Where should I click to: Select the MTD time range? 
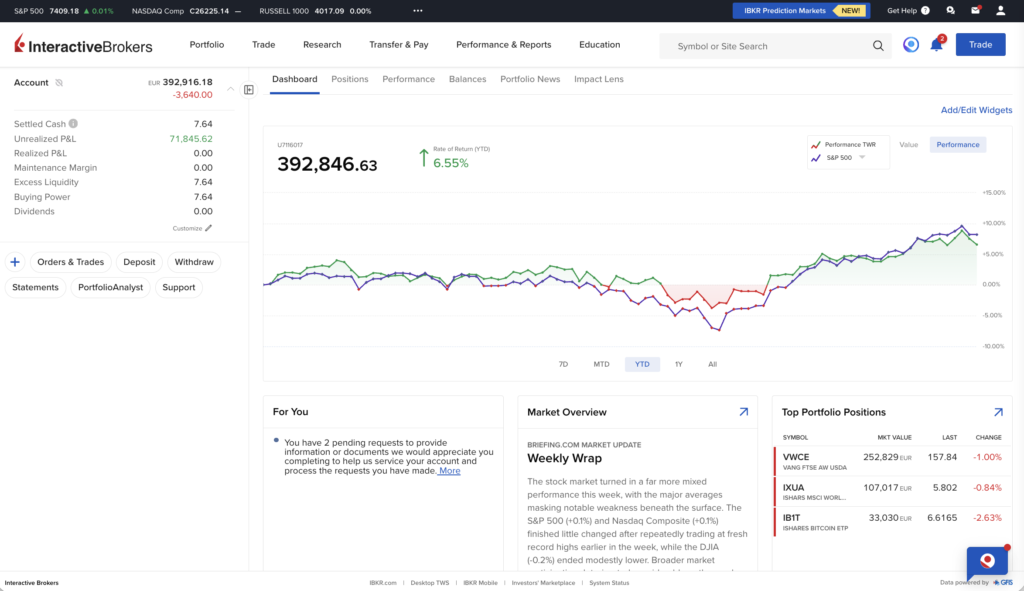pyautogui.click(x=601, y=364)
